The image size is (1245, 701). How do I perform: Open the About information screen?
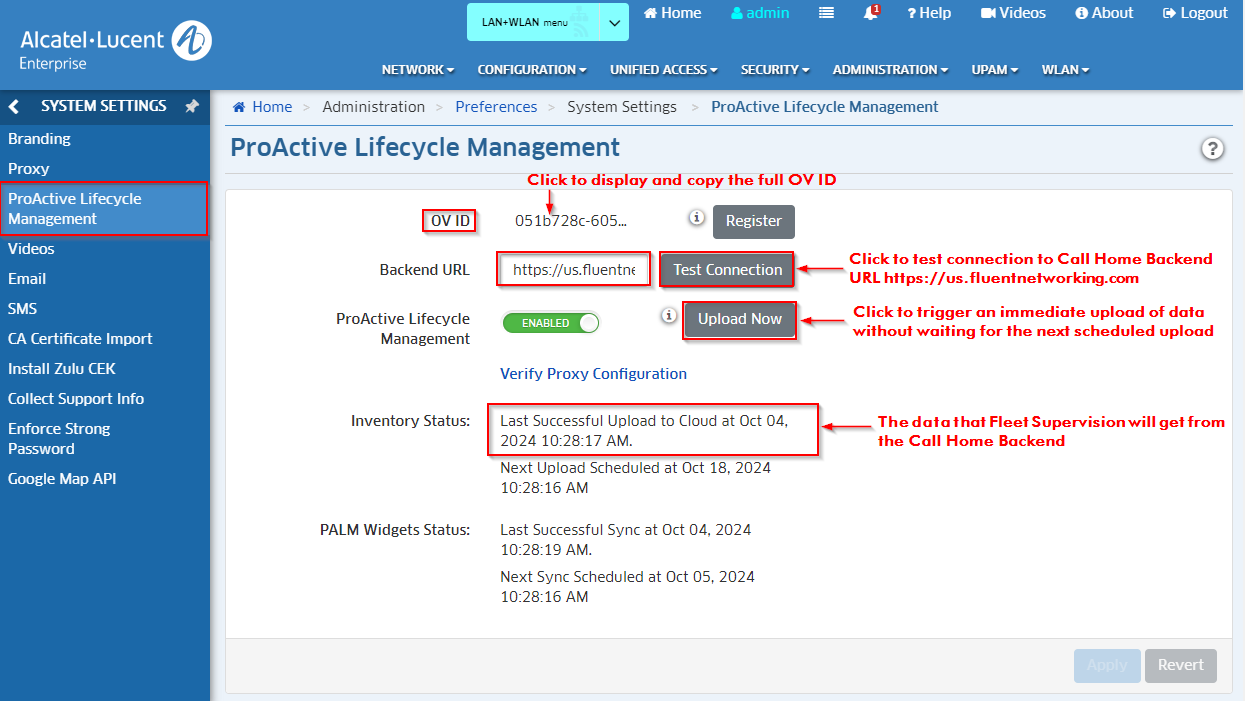coord(1103,13)
